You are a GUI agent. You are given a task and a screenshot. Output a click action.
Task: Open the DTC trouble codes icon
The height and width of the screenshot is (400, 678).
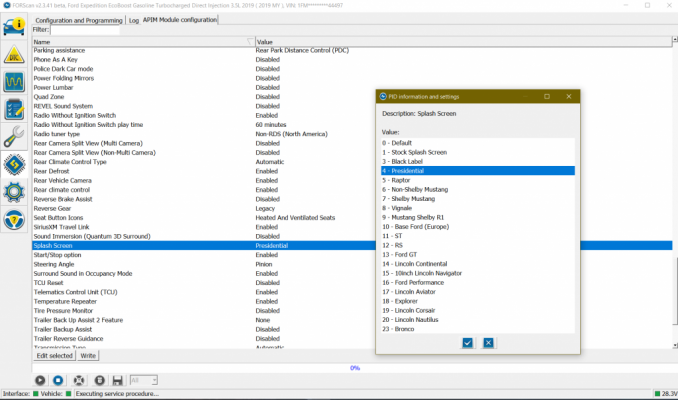[14, 55]
